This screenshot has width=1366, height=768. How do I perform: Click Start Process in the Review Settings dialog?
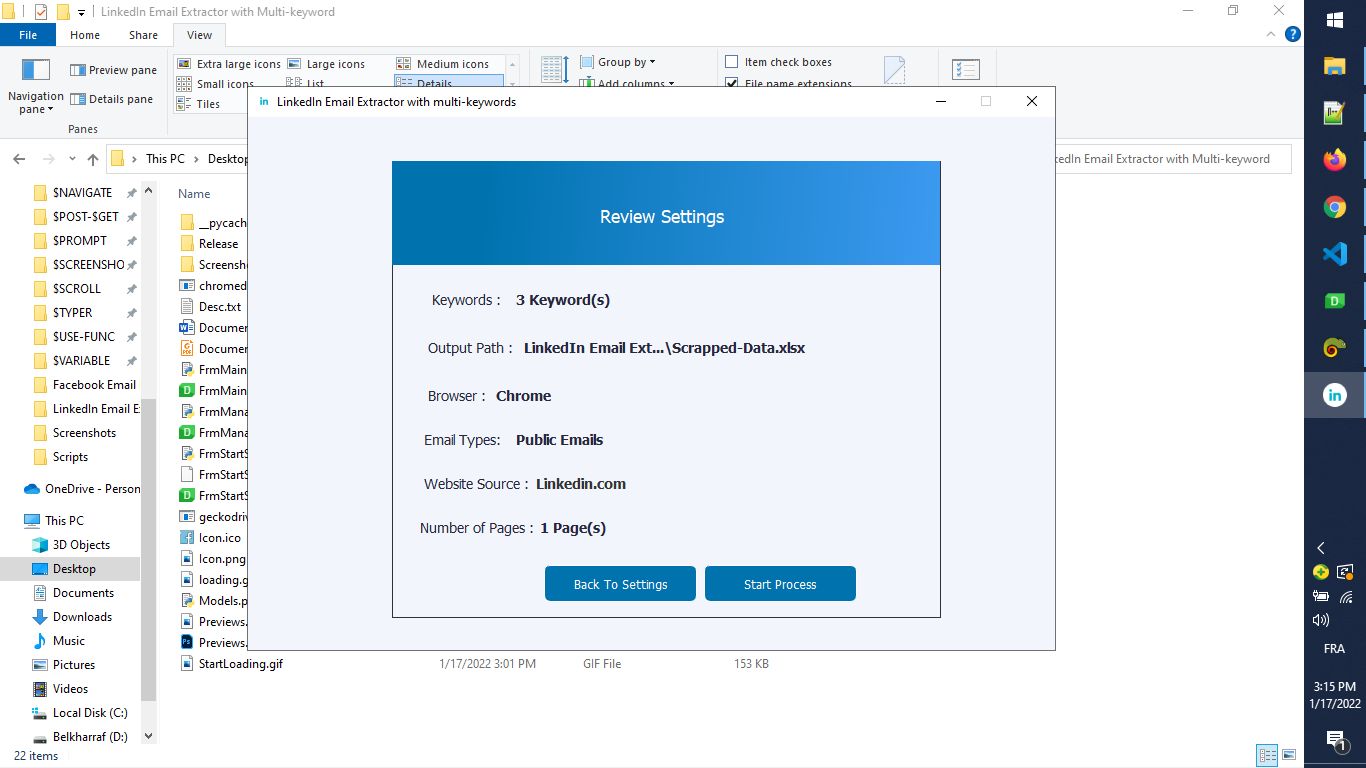coord(780,584)
